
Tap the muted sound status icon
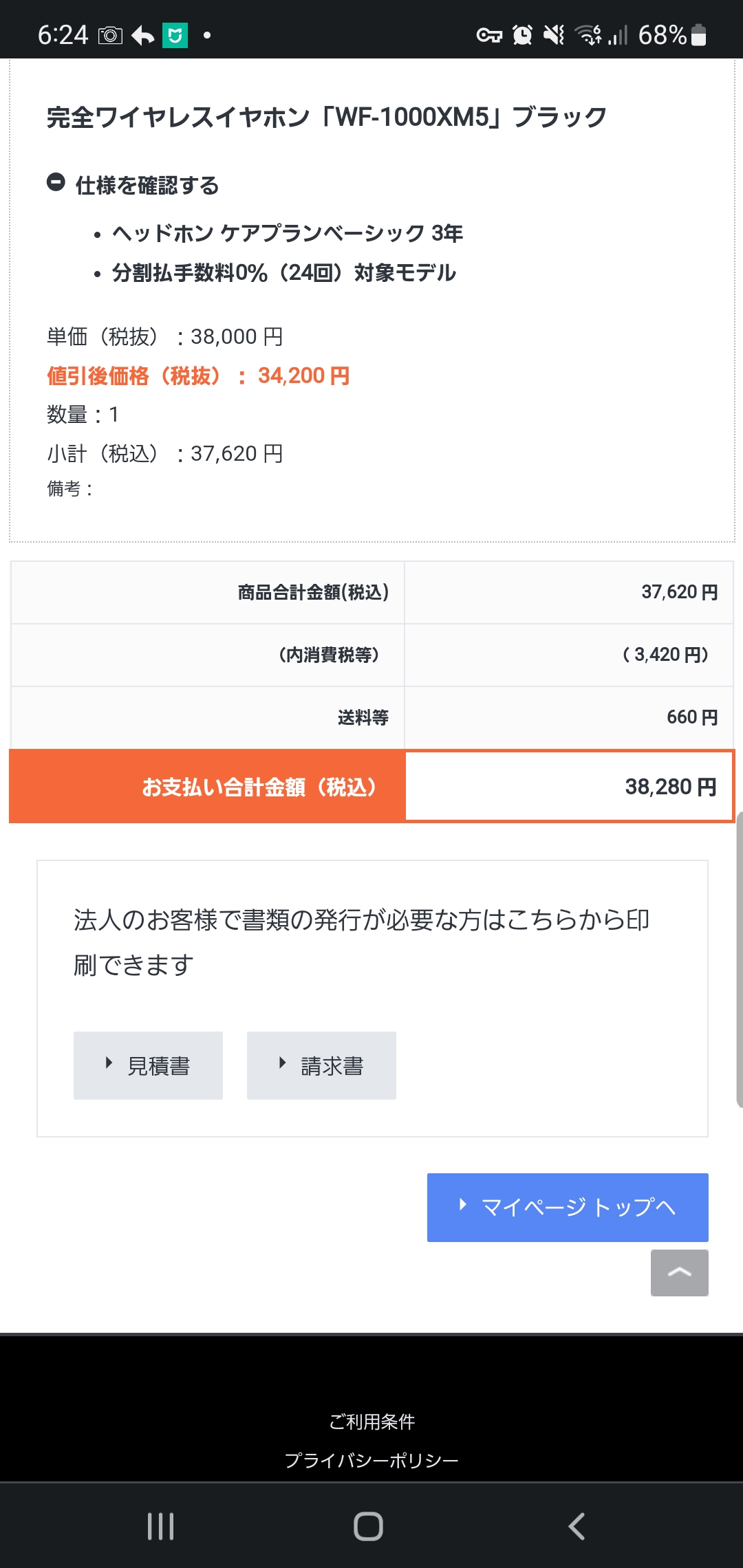(x=554, y=35)
